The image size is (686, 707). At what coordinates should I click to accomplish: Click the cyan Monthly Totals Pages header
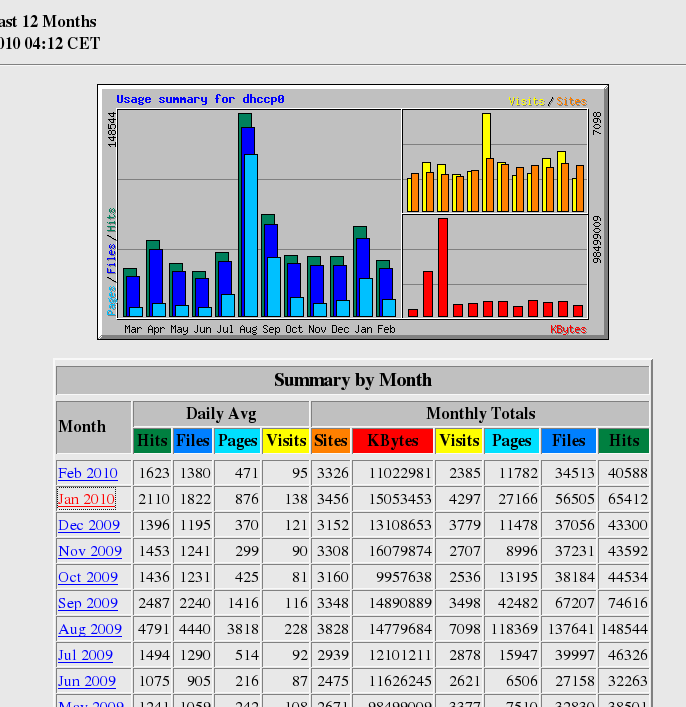[x=511, y=441]
